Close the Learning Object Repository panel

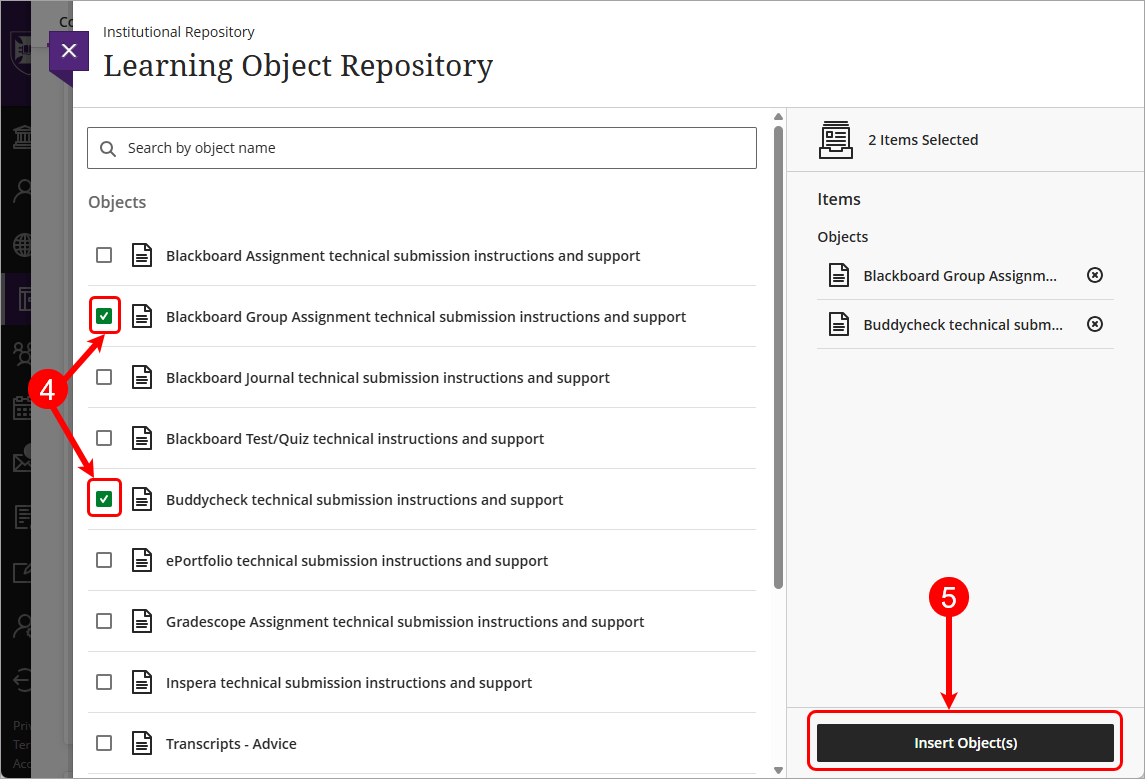click(x=69, y=50)
